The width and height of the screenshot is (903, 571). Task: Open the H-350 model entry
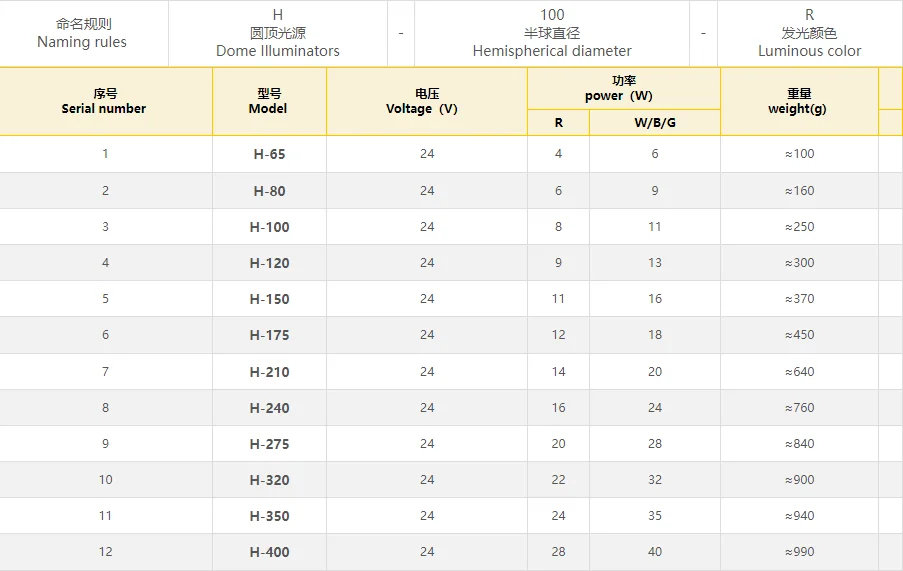(269, 516)
